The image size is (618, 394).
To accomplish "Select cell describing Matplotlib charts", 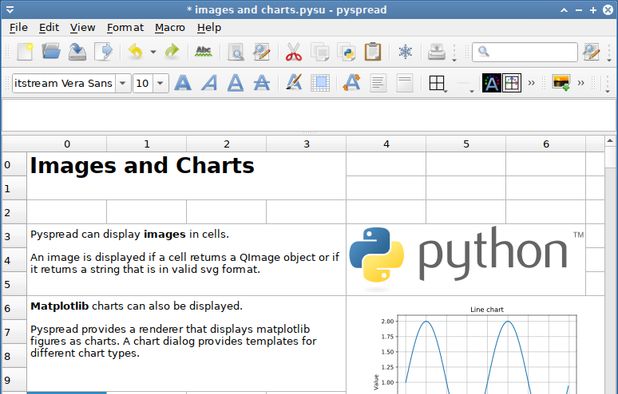I will [x=186, y=344].
